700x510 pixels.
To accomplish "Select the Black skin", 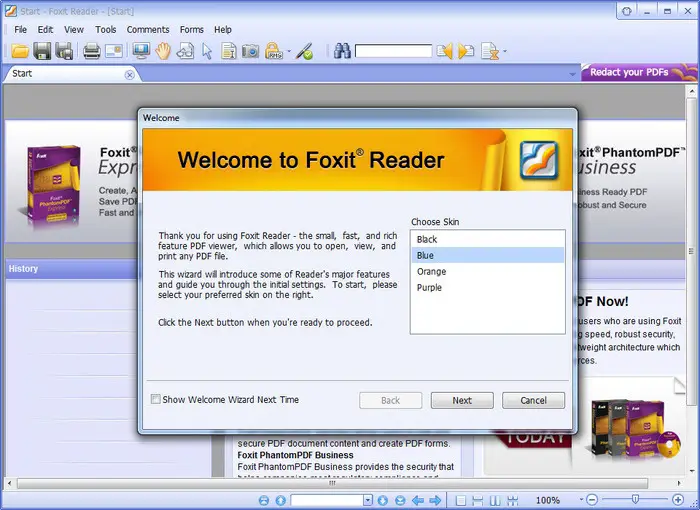I will [x=488, y=239].
